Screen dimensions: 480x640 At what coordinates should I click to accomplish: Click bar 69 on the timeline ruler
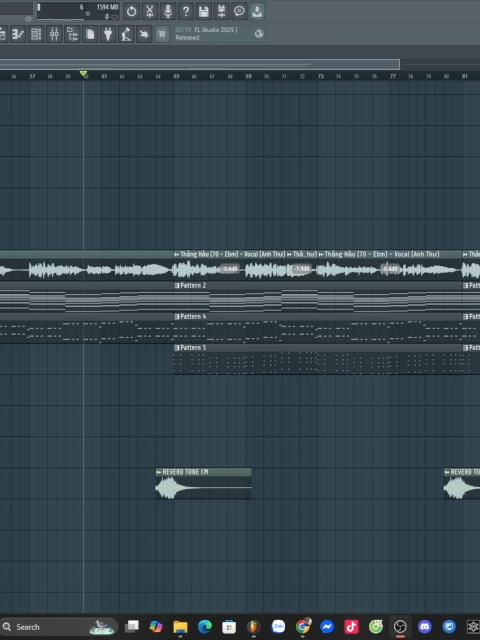[x=249, y=76]
